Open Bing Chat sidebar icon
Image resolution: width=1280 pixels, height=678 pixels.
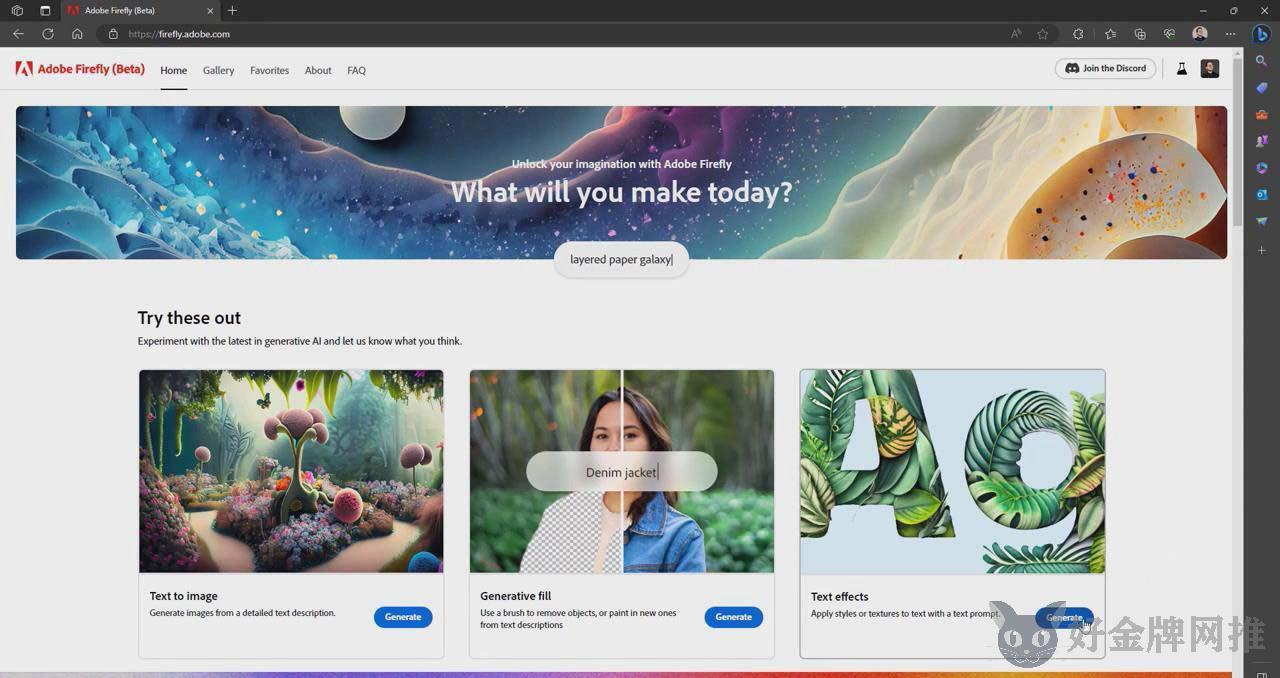[1262, 34]
